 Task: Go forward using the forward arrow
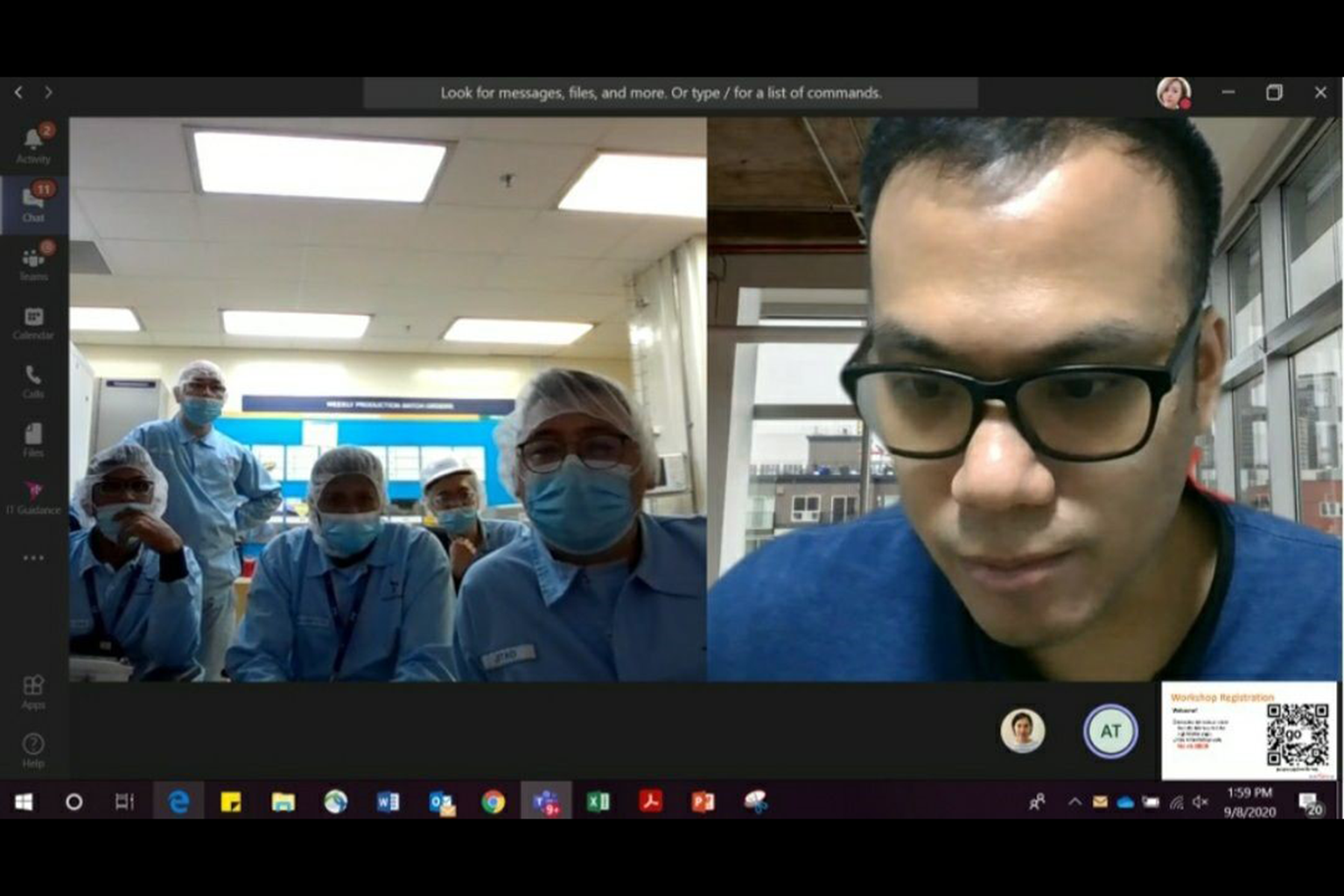pyautogui.click(x=48, y=93)
